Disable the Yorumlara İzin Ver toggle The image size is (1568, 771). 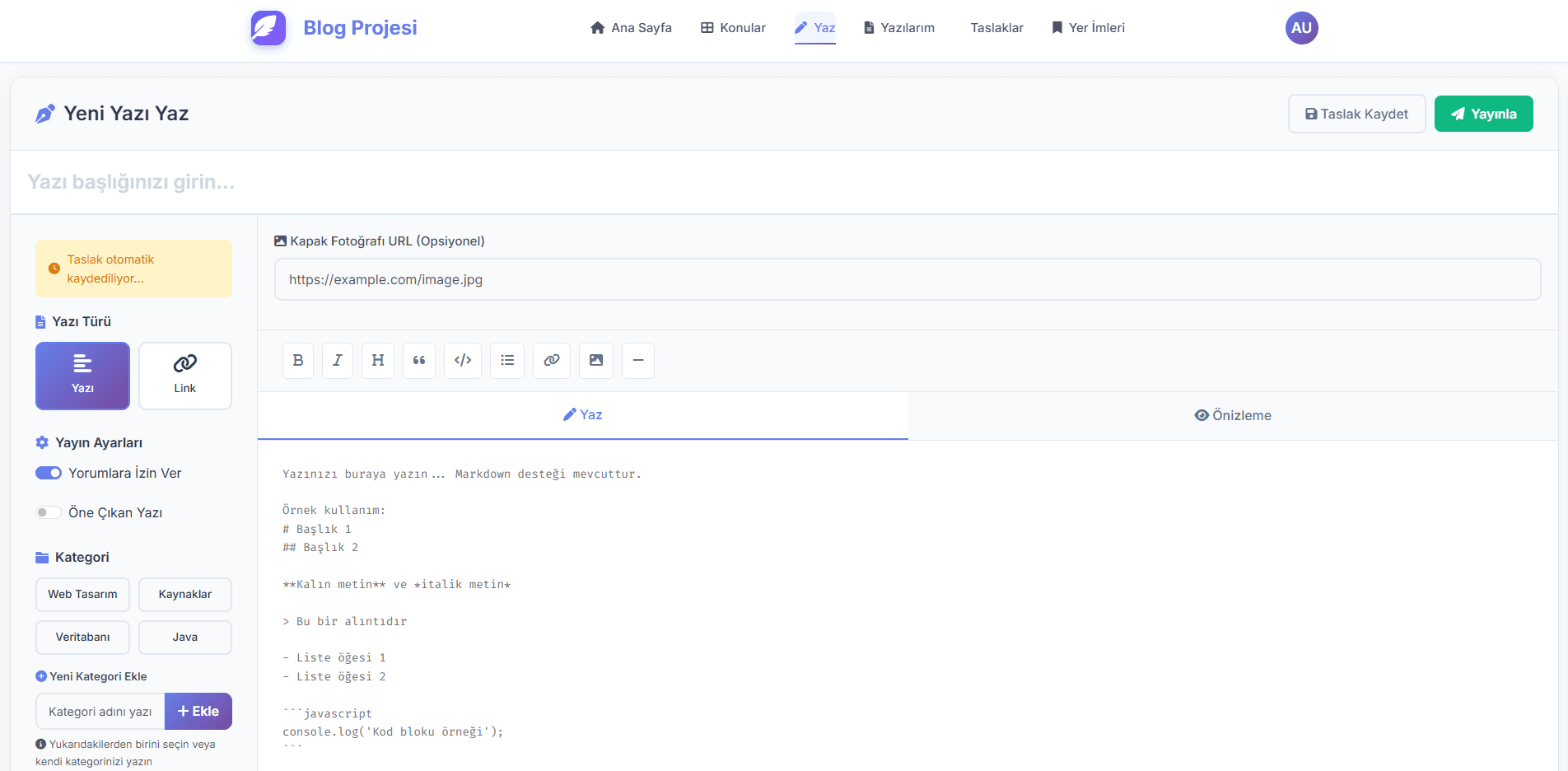pyautogui.click(x=49, y=473)
